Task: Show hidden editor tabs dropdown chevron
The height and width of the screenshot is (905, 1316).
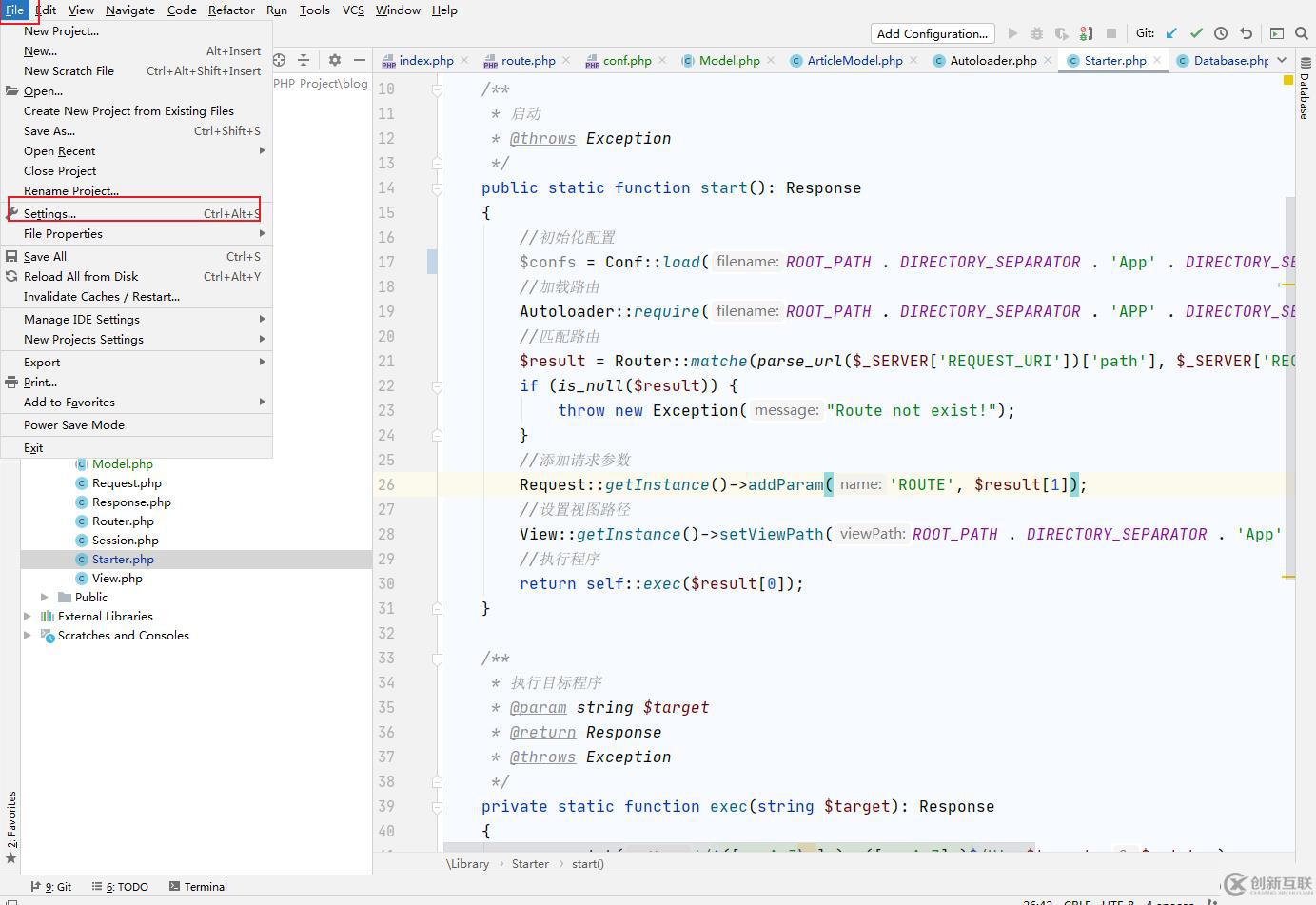Action: [x=1282, y=60]
